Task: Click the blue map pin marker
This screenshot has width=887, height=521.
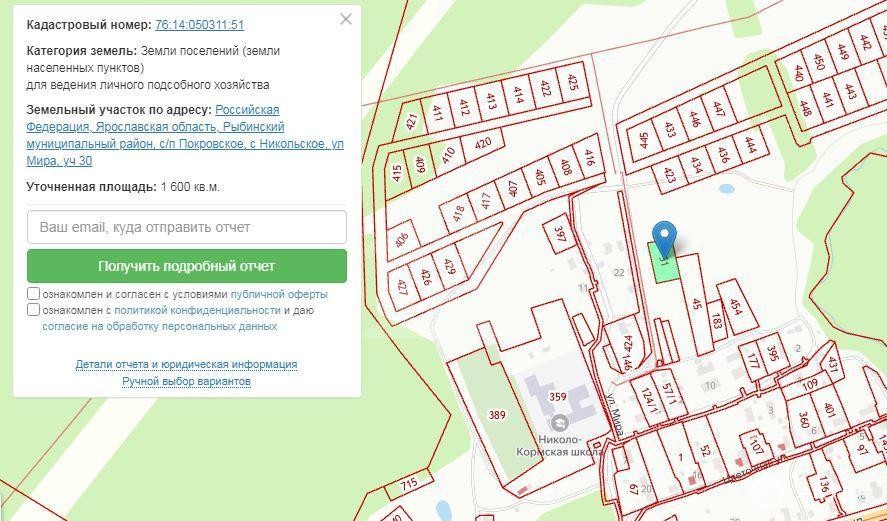Action: coord(664,236)
